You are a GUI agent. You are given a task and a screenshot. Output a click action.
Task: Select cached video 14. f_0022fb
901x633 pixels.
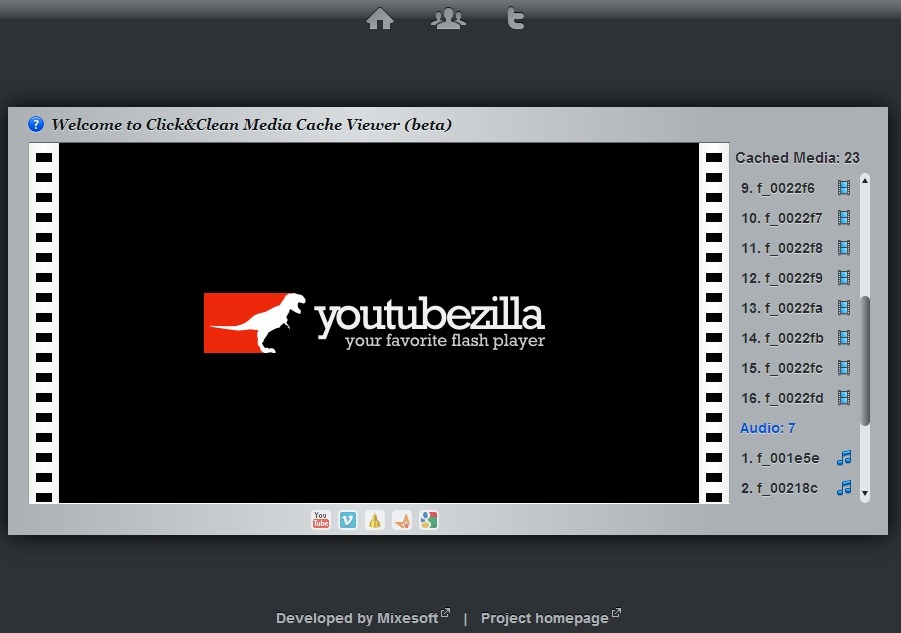tap(782, 338)
